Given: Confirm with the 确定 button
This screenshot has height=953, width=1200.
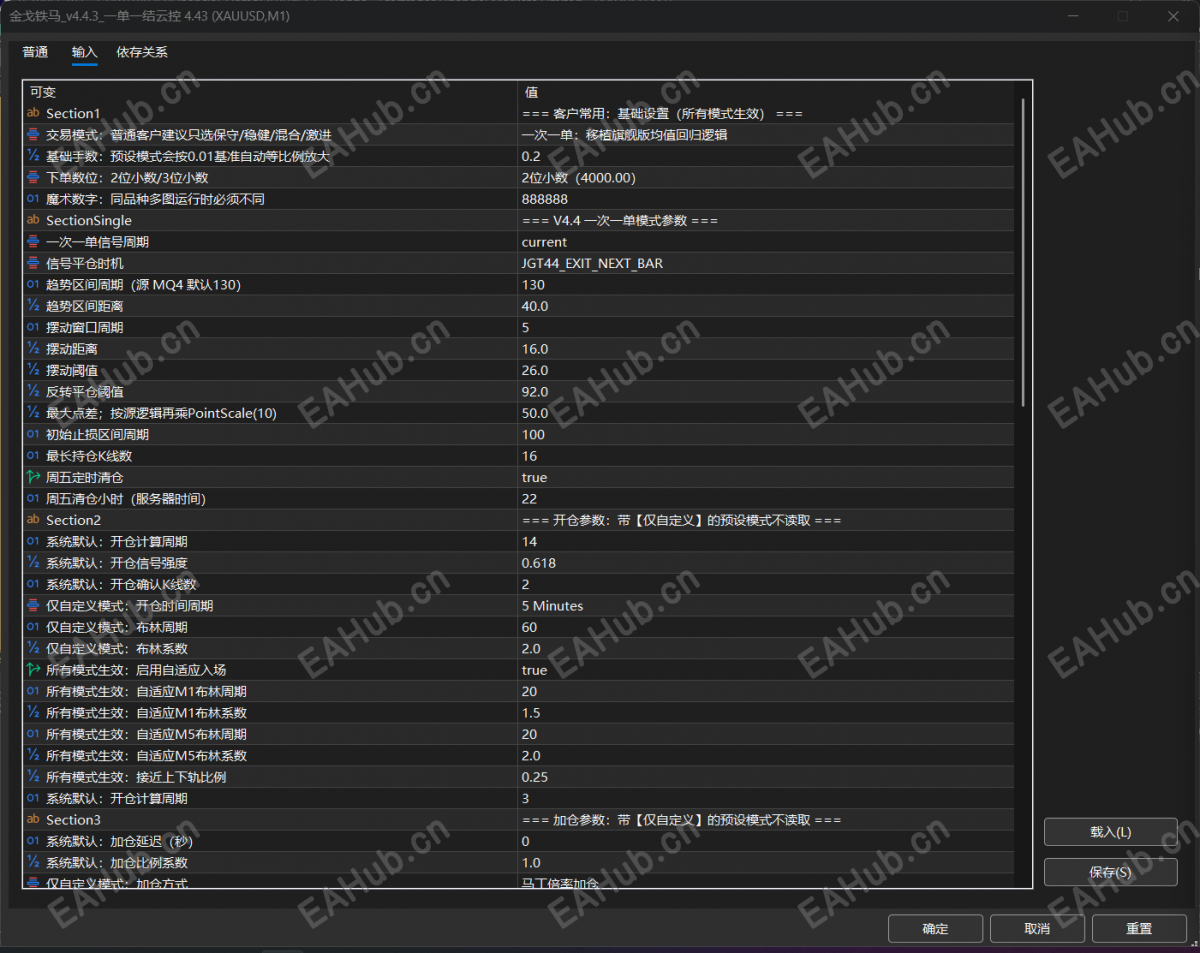Looking at the screenshot, I should click(x=935, y=929).
